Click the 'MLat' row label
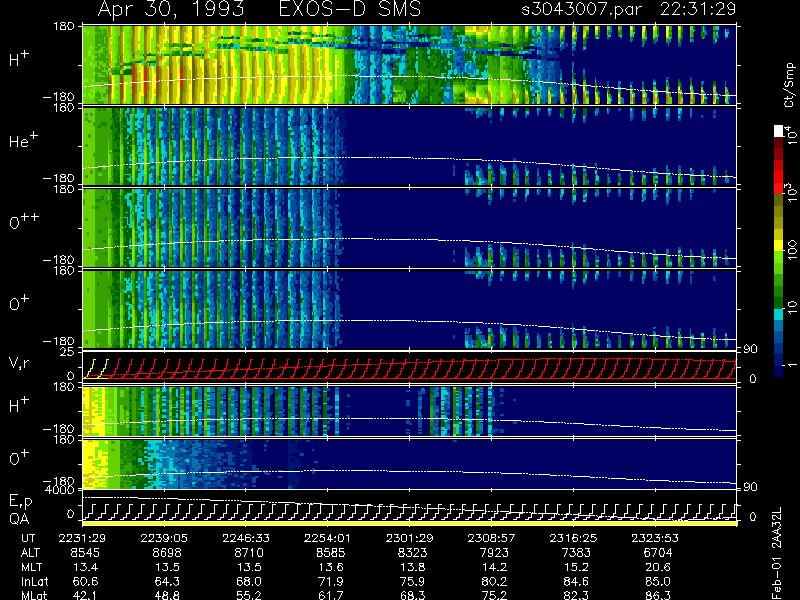The height and width of the screenshot is (600, 800). pyautogui.click(x=34, y=595)
